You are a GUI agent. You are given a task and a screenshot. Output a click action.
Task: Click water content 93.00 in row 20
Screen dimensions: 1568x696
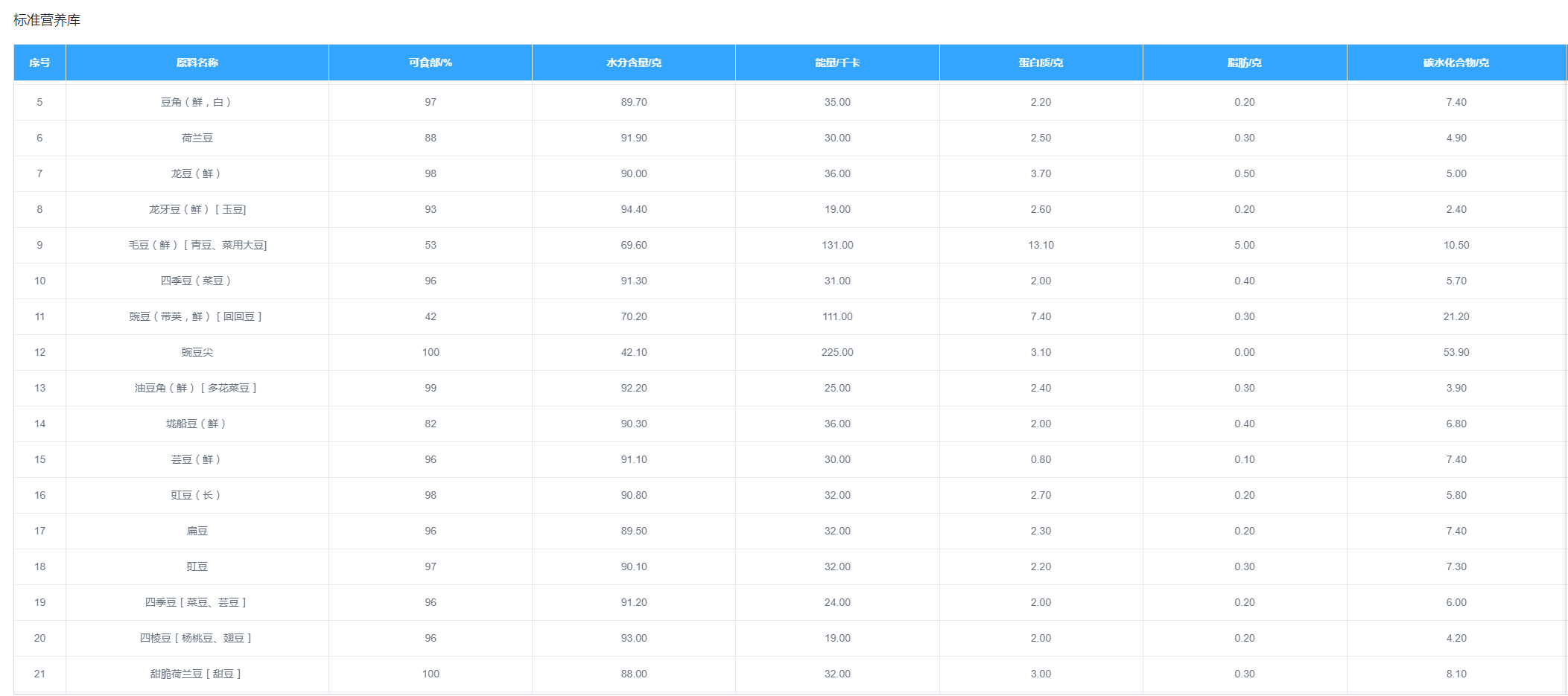click(634, 638)
